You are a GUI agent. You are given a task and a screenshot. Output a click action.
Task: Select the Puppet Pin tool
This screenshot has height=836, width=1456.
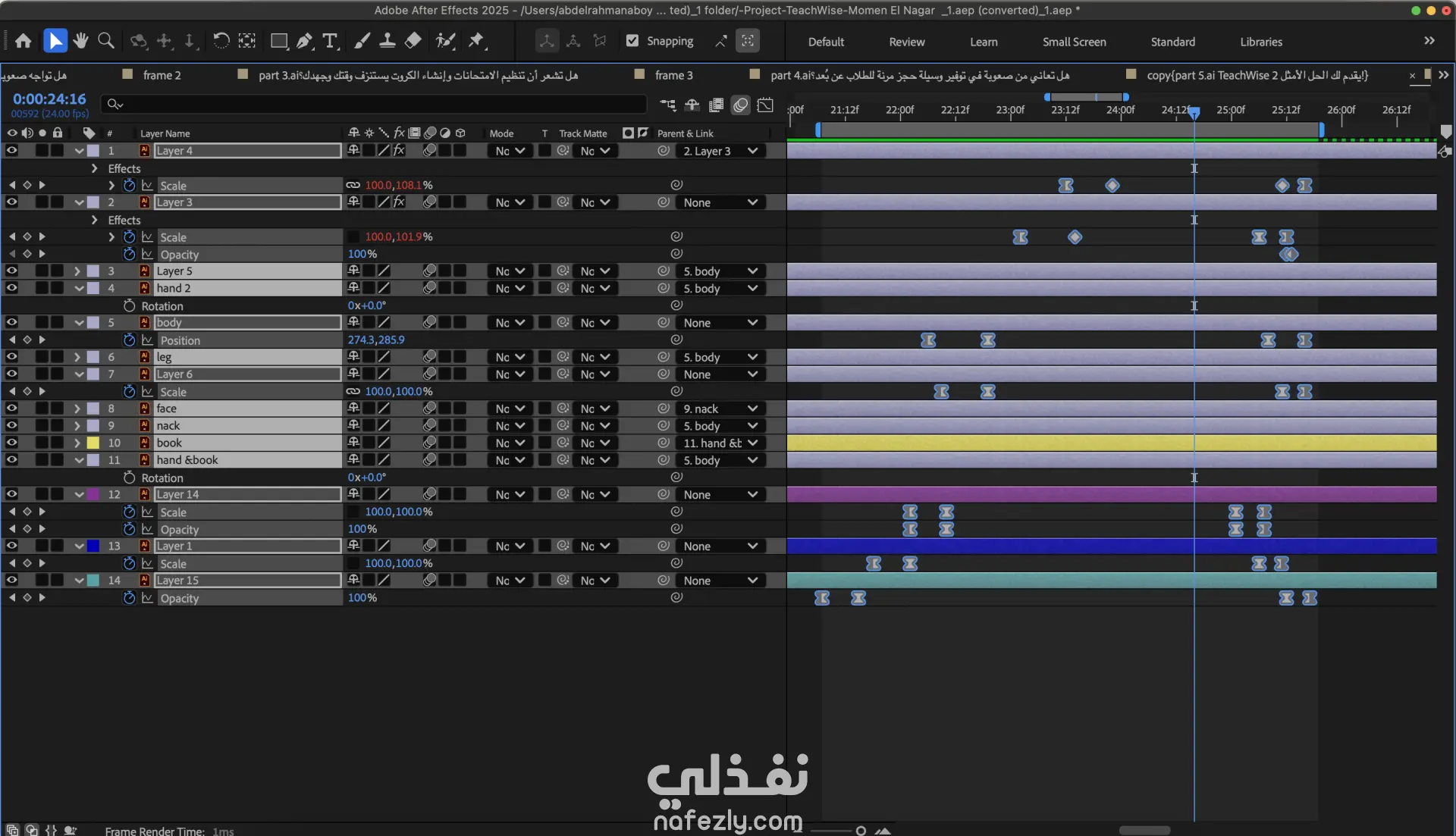pyautogui.click(x=476, y=41)
